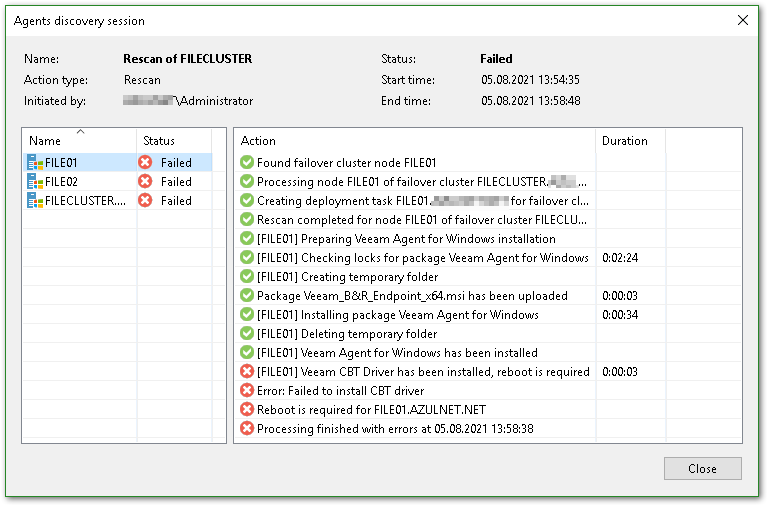The width and height of the screenshot is (768, 506).
Task: Click the error icon for 'Reboot is required' row
Action: 247,410
